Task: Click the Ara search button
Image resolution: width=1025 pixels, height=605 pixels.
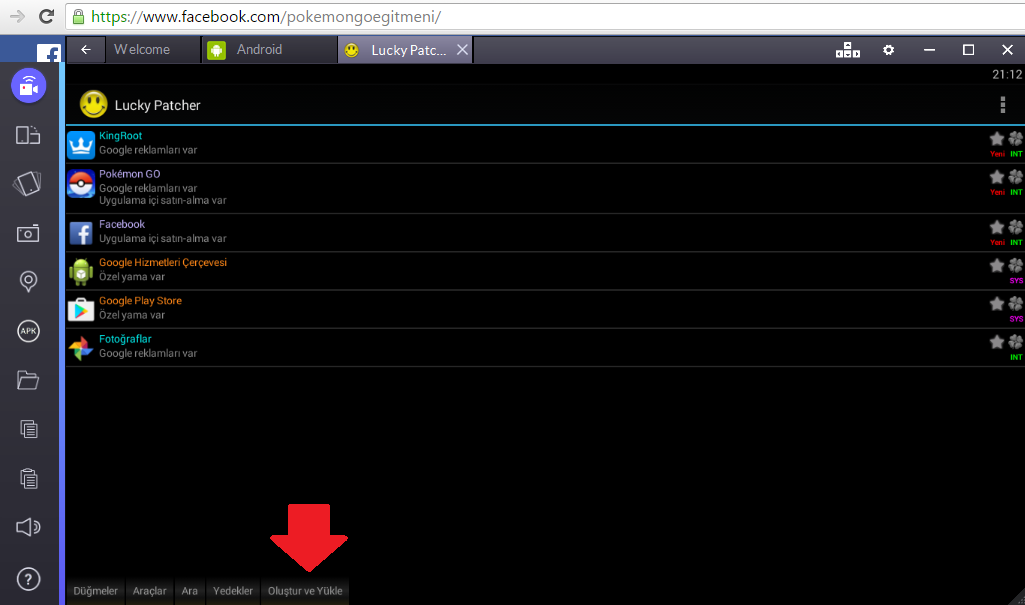Action: point(190,591)
